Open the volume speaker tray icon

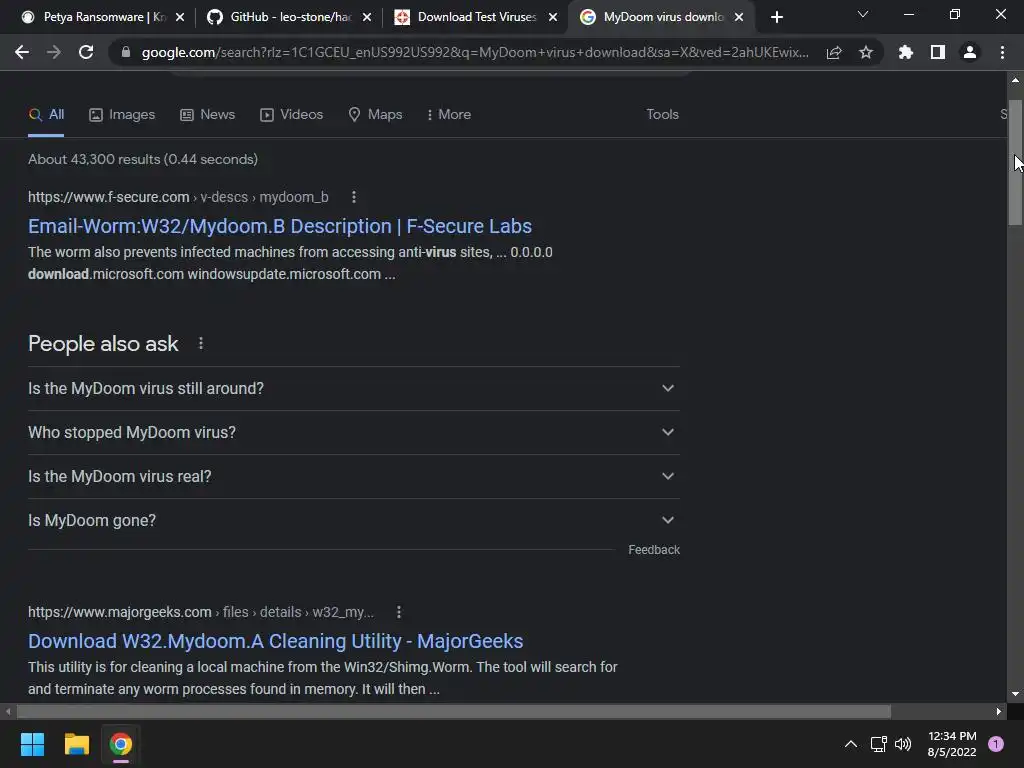(903, 744)
